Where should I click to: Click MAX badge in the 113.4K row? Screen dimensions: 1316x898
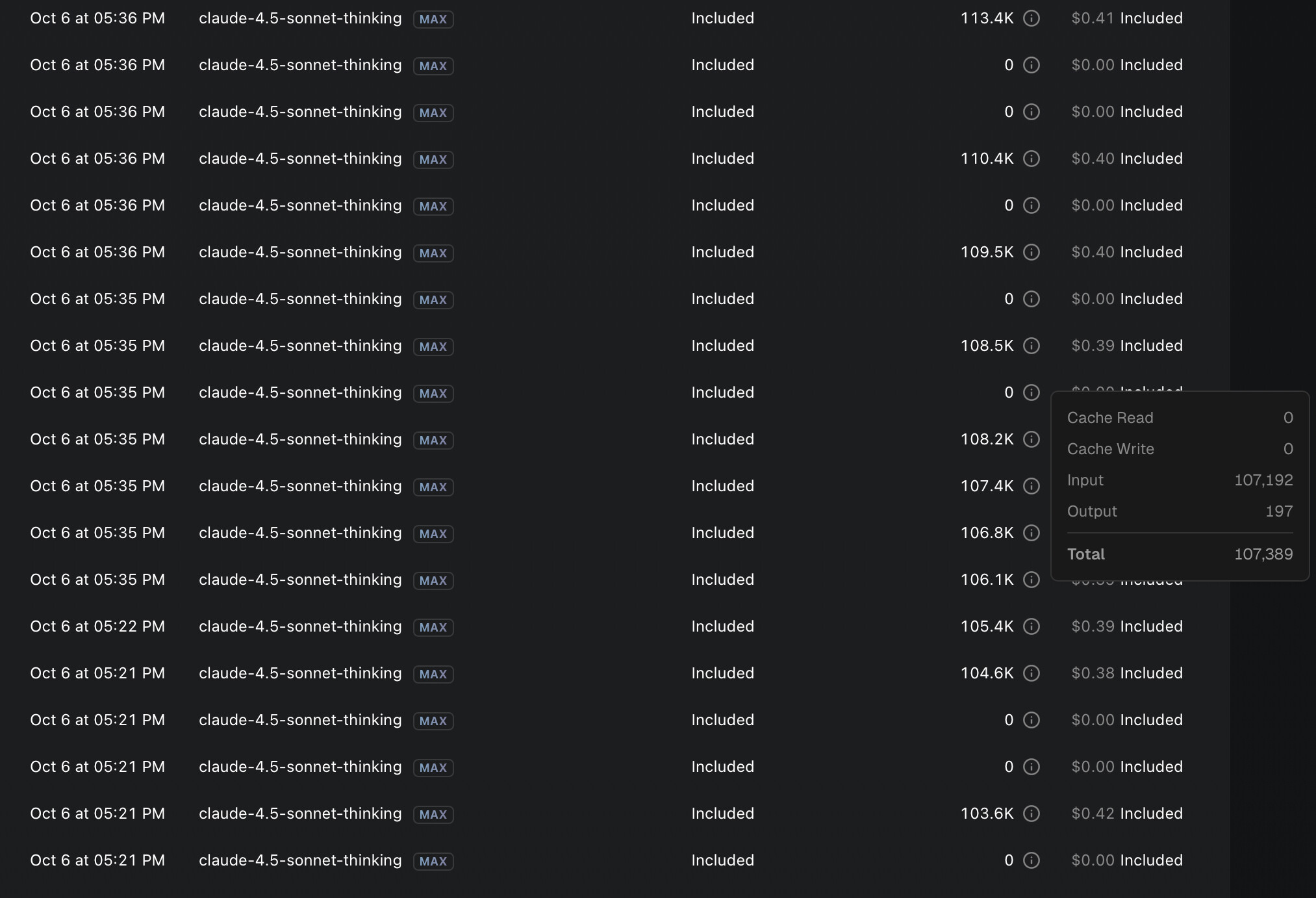tap(433, 19)
